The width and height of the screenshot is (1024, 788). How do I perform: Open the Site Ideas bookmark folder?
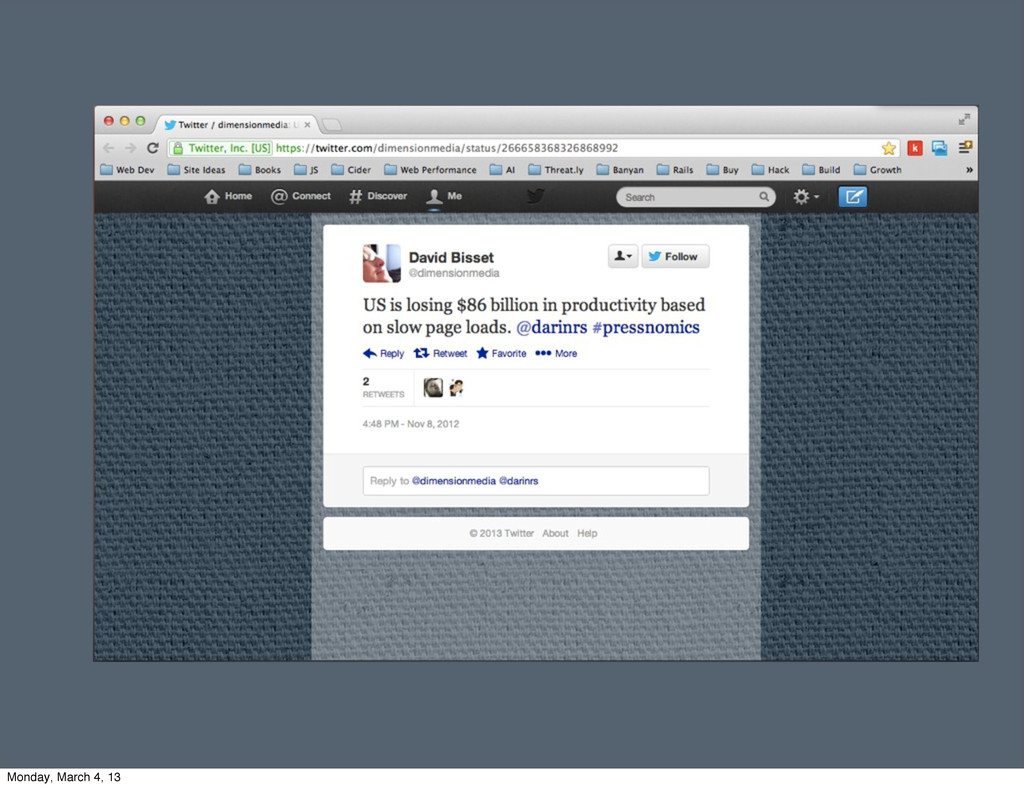click(x=196, y=170)
